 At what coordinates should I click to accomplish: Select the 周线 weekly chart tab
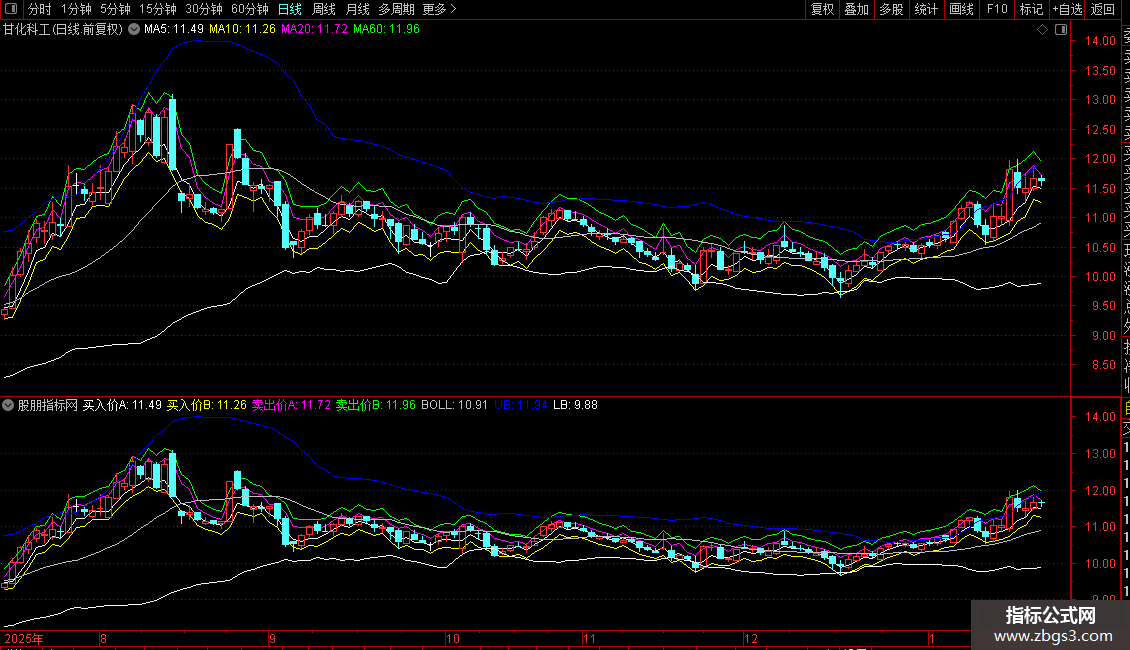(x=324, y=9)
